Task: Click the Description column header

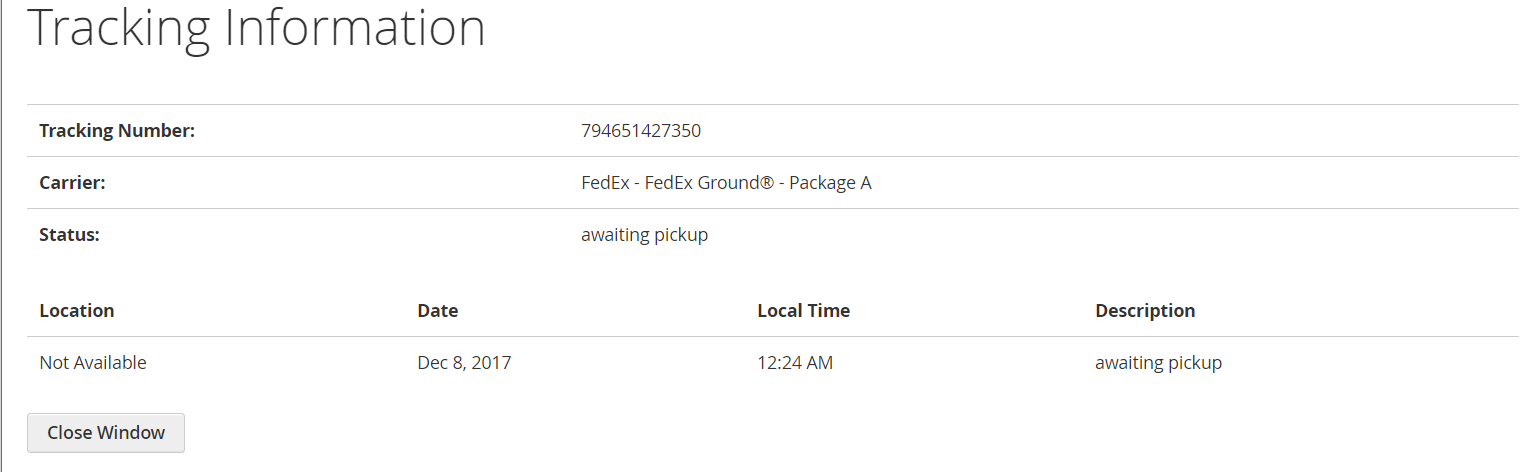Action: coord(1145,311)
